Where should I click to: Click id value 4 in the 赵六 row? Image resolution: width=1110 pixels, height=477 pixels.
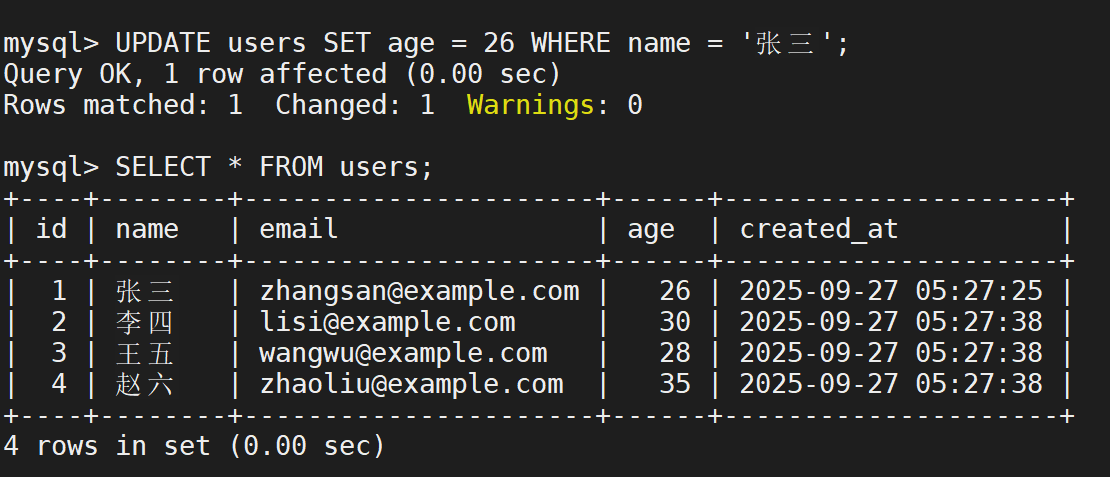tap(59, 385)
